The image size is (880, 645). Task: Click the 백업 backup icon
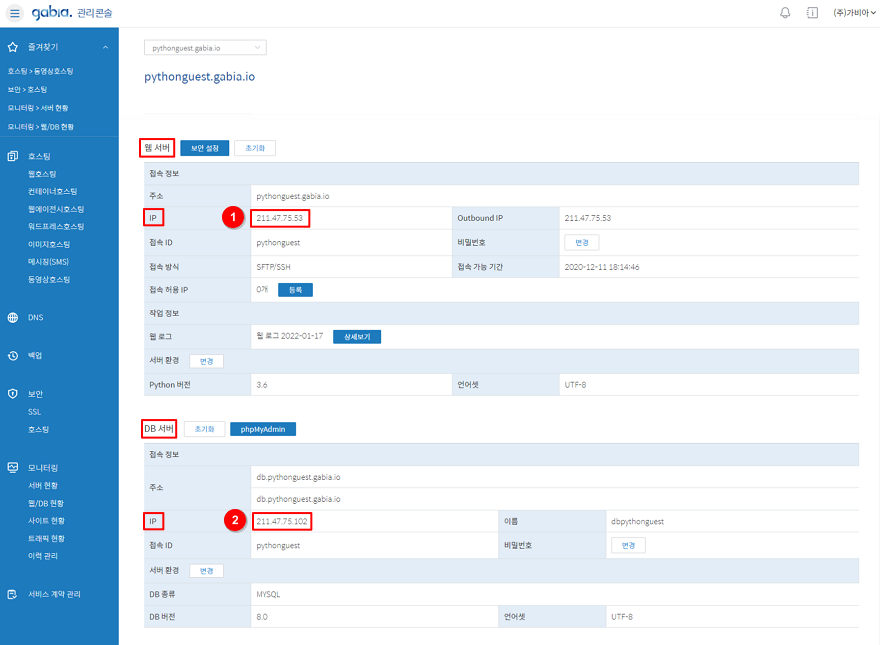click(x=13, y=355)
